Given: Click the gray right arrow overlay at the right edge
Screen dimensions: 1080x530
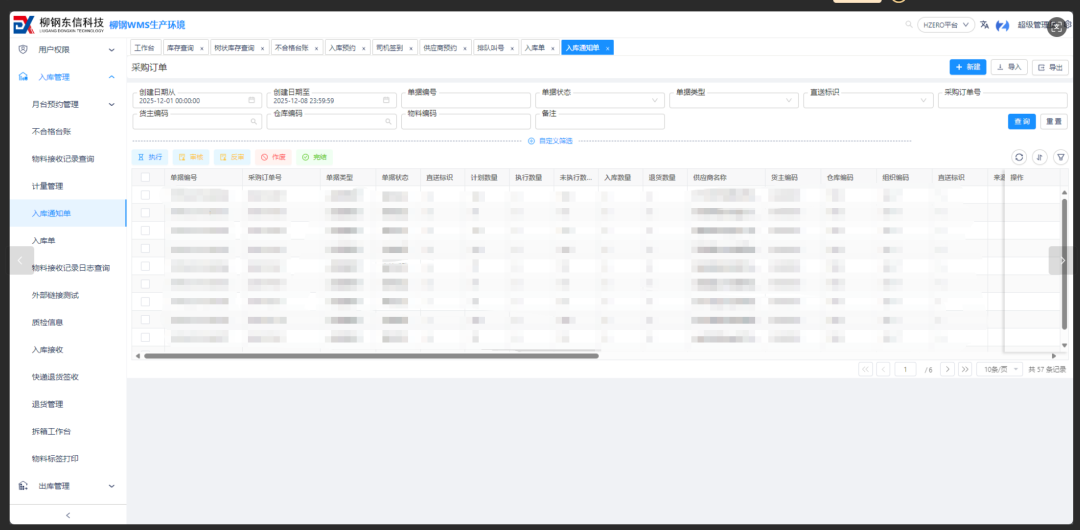Looking at the screenshot, I should (1061, 260).
